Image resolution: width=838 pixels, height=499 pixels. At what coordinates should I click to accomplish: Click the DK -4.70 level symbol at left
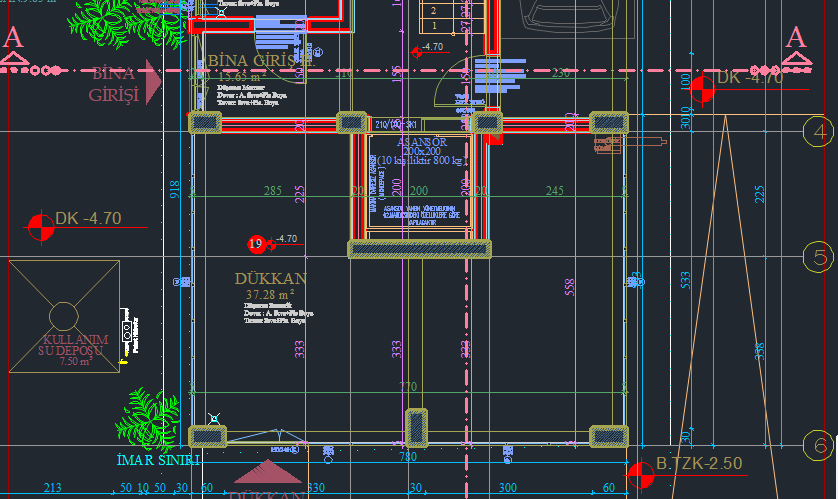pyautogui.click(x=41, y=227)
